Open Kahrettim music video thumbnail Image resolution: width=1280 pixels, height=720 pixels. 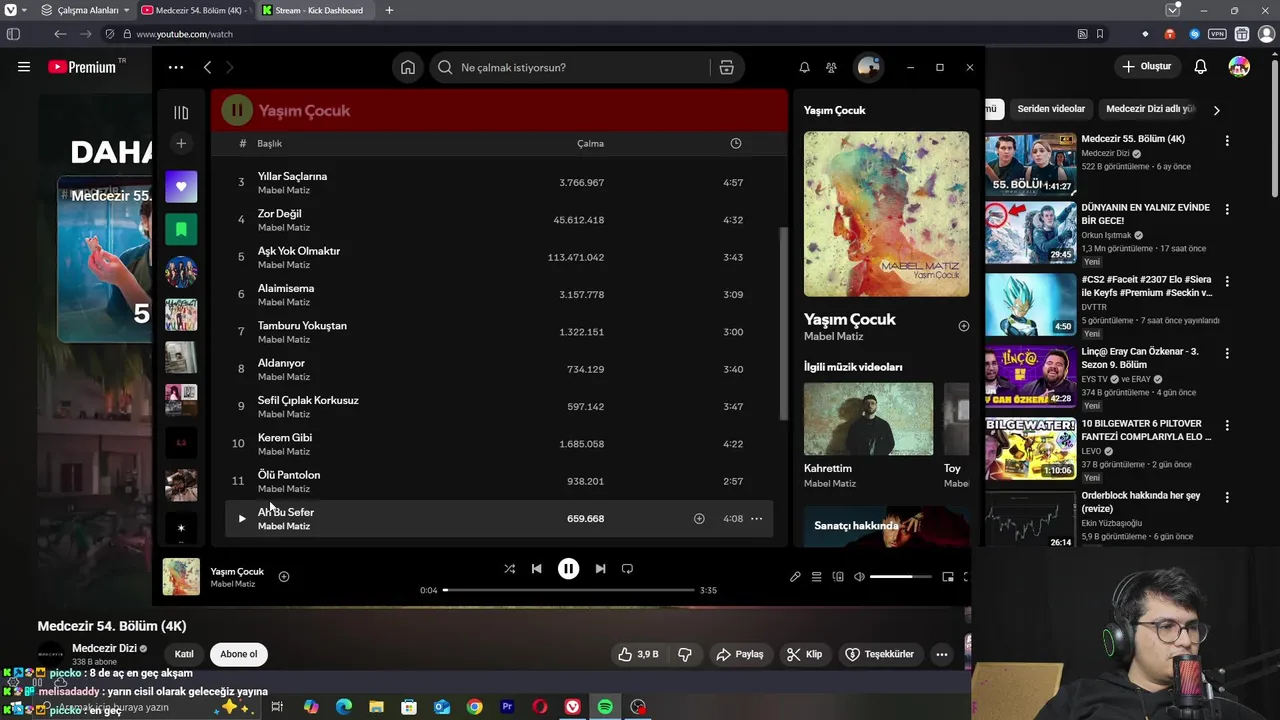pyautogui.click(x=868, y=419)
